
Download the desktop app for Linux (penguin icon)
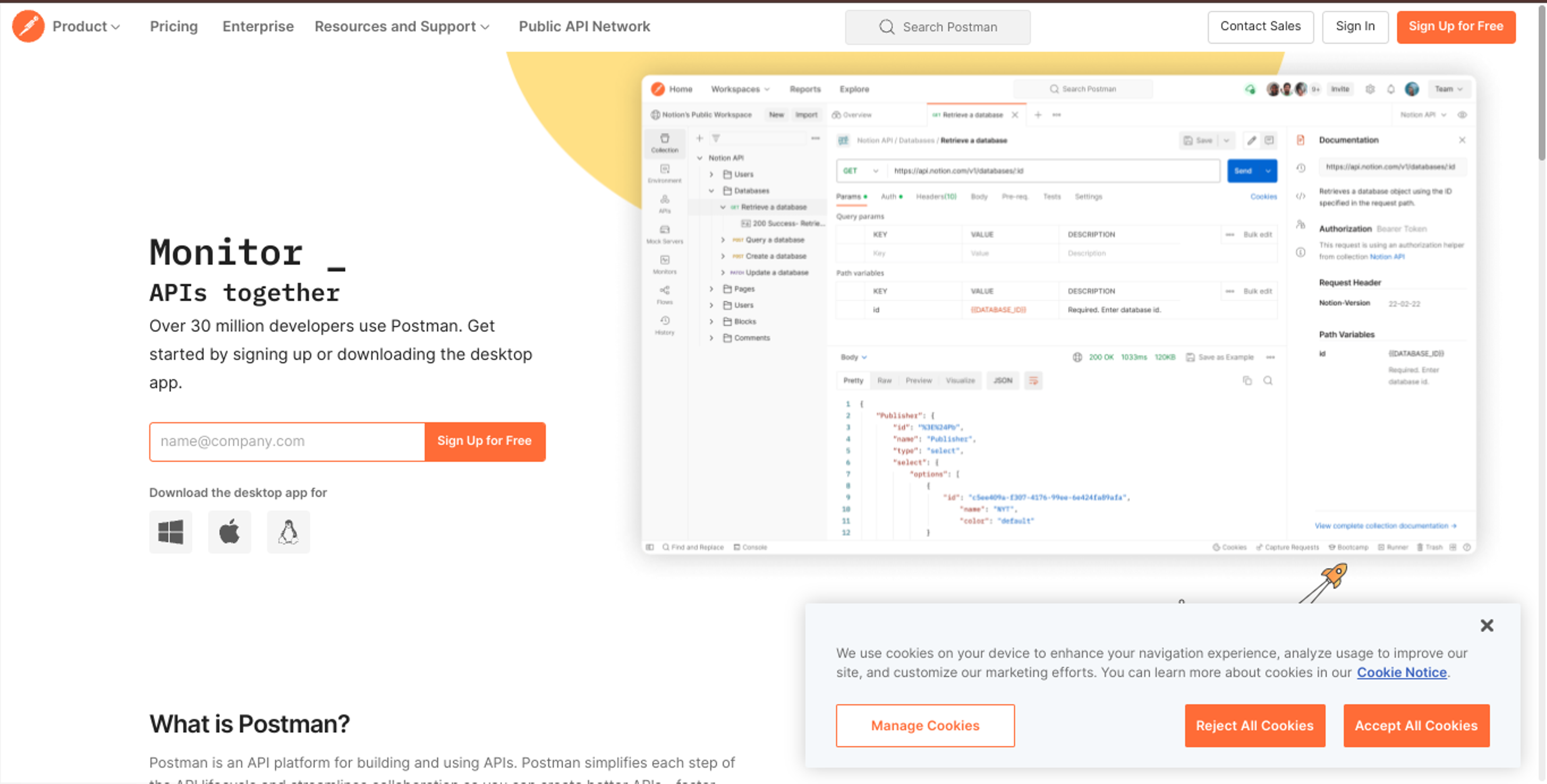point(288,532)
